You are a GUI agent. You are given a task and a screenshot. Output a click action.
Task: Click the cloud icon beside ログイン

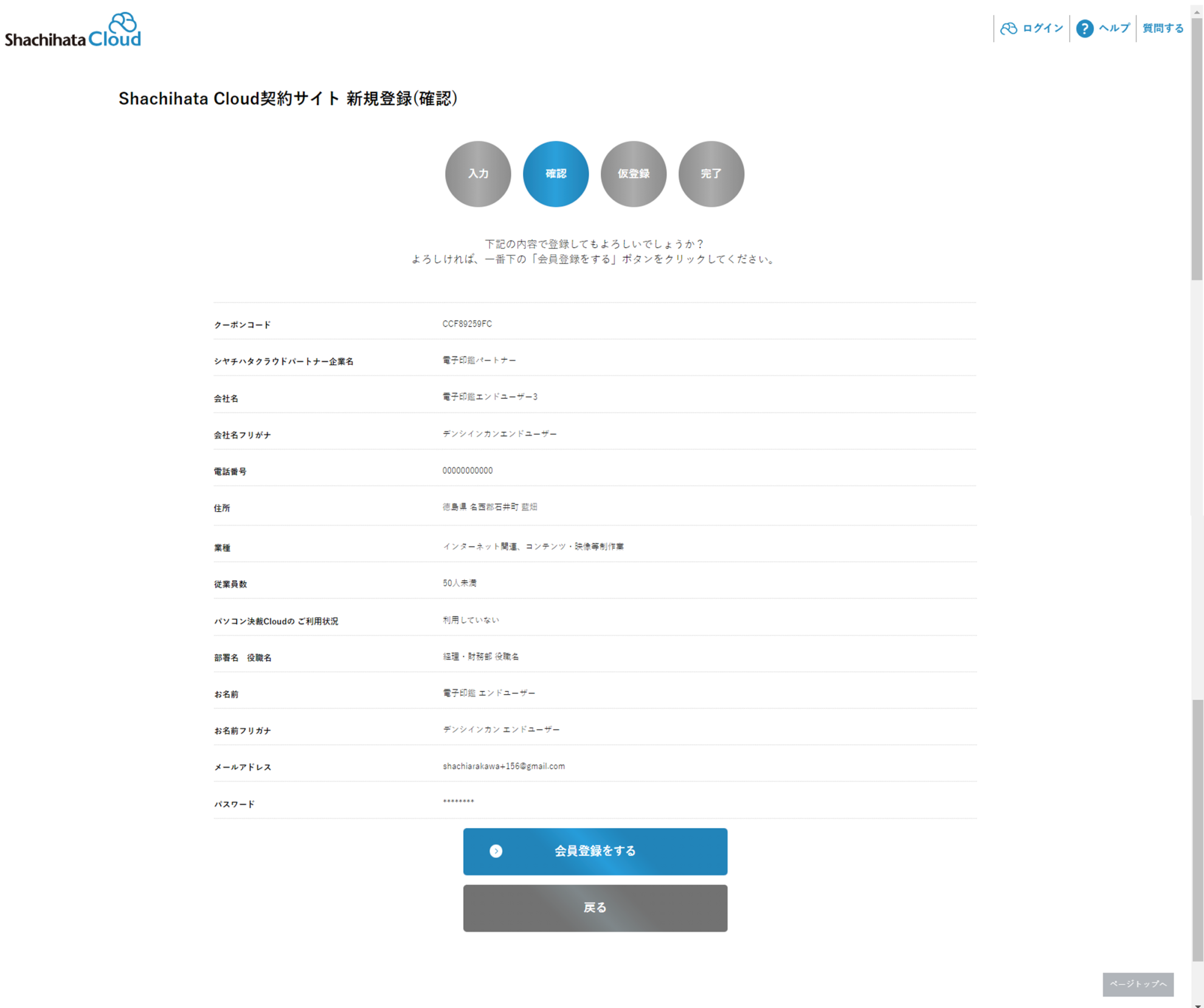point(1008,29)
